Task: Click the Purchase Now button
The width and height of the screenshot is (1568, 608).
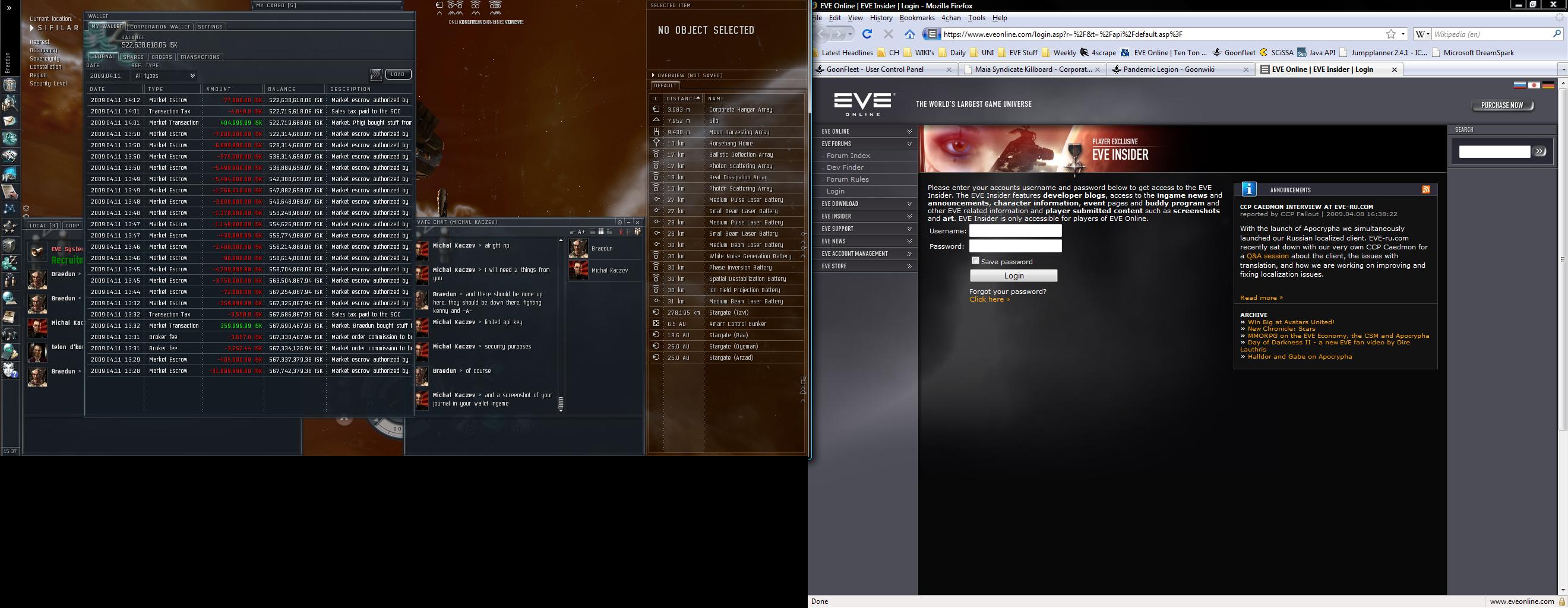Action: click(1502, 105)
